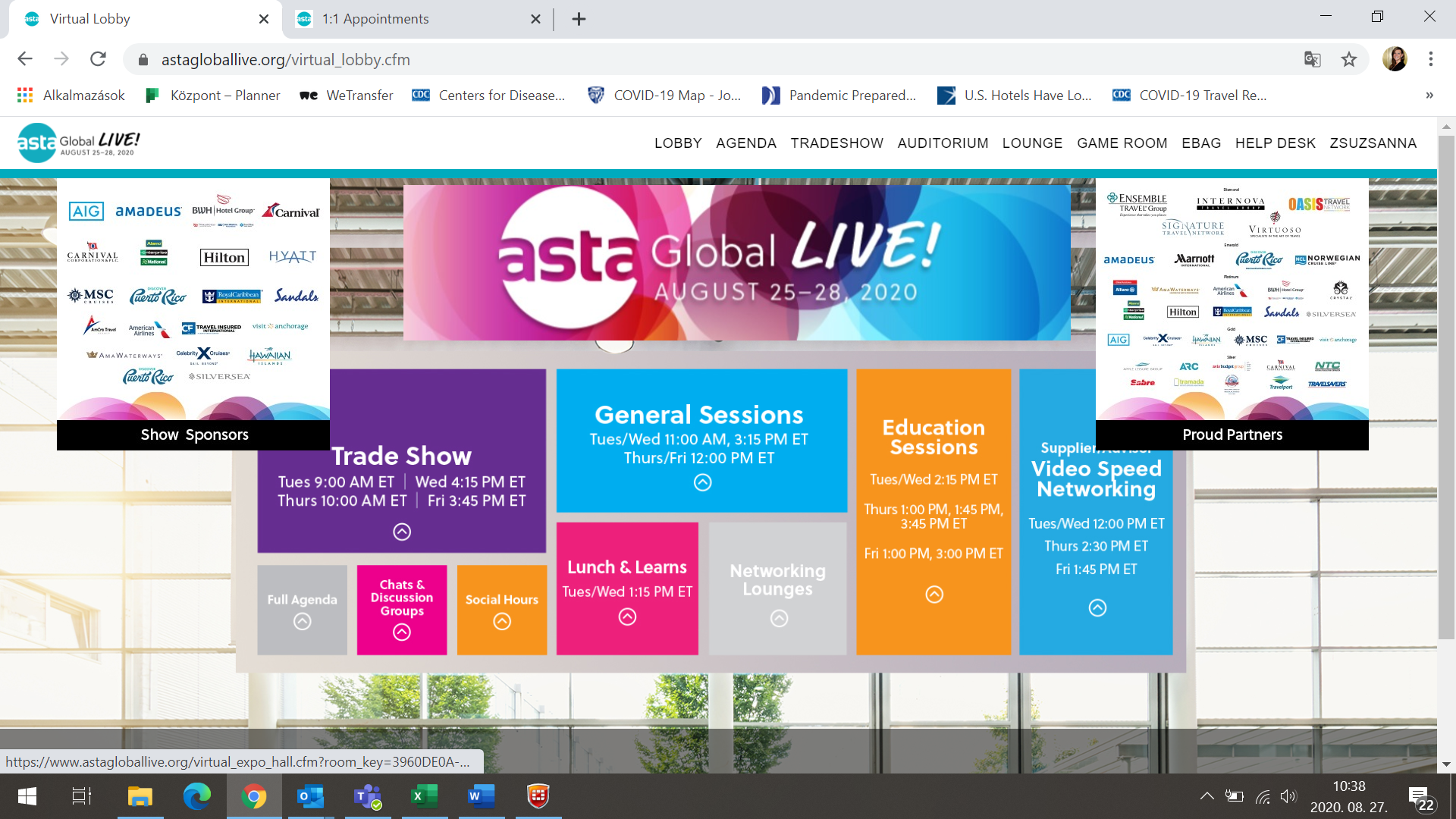Open the Social Hours tile
The width and height of the screenshot is (1456, 819).
point(502,610)
